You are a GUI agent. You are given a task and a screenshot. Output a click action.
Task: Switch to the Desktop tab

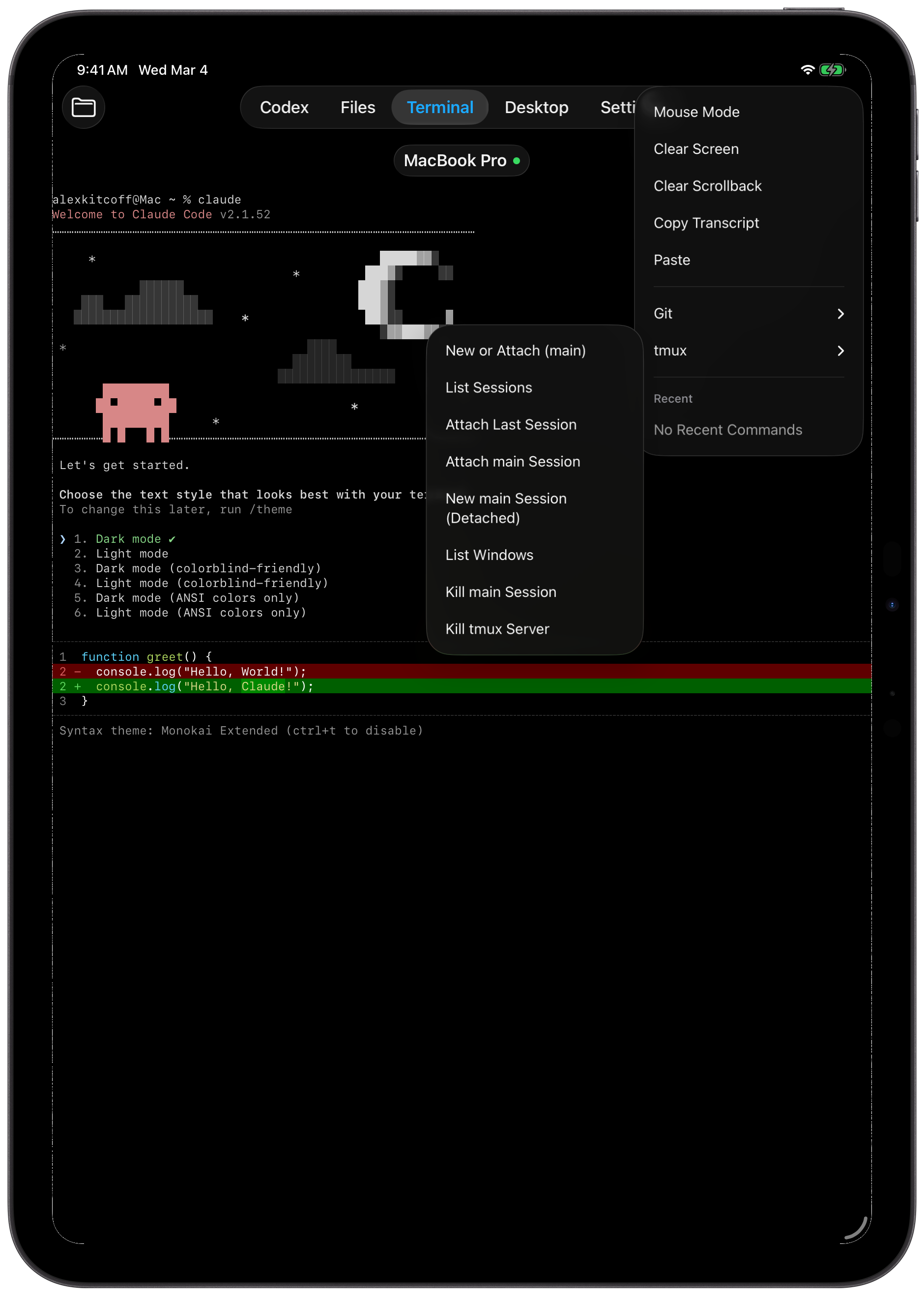[536, 107]
